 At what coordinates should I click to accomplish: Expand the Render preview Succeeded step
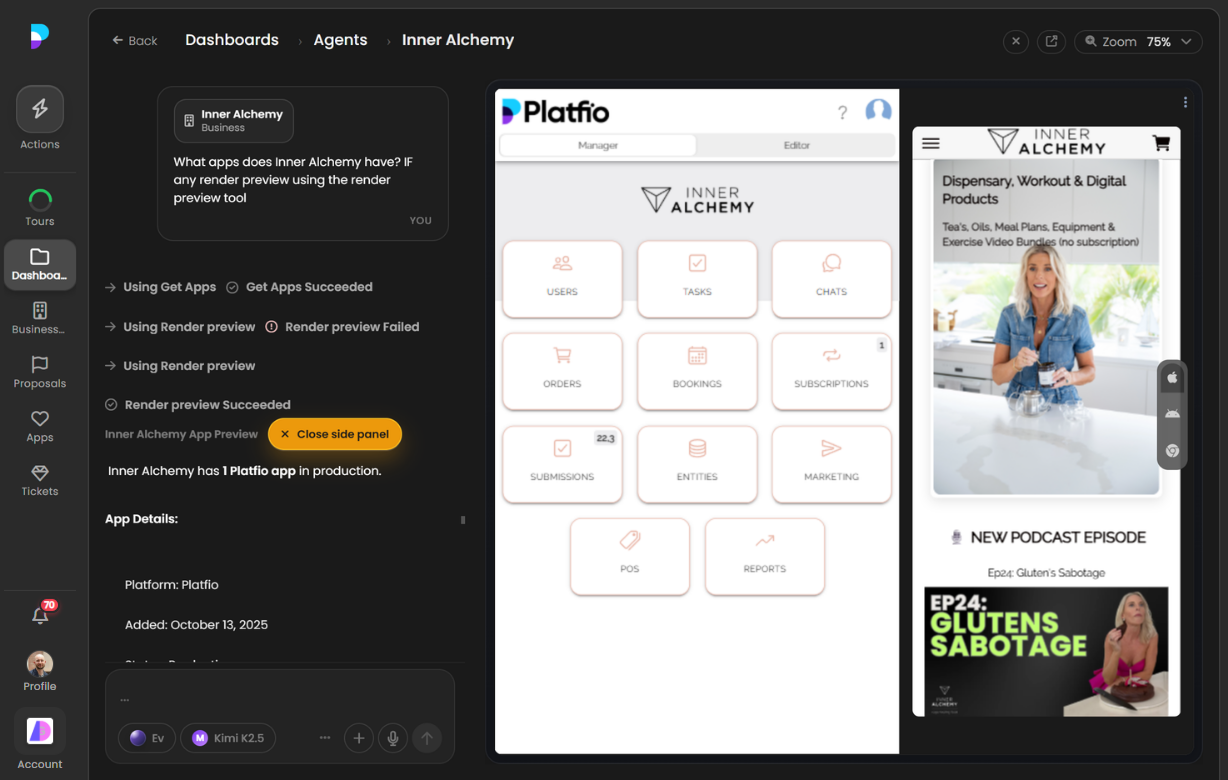(x=198, y=405)
